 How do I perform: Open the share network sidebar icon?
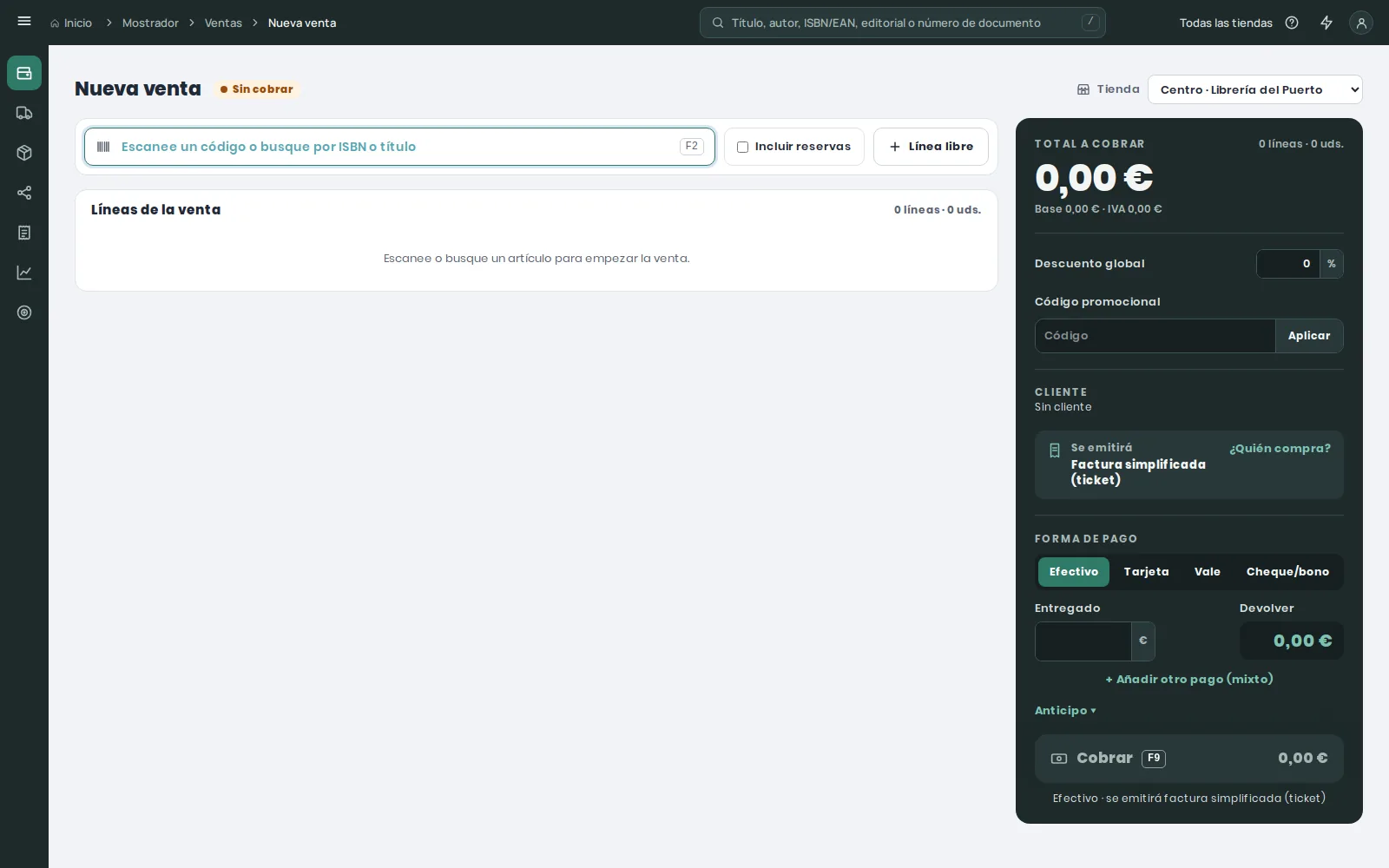click(x=24, y=193)
